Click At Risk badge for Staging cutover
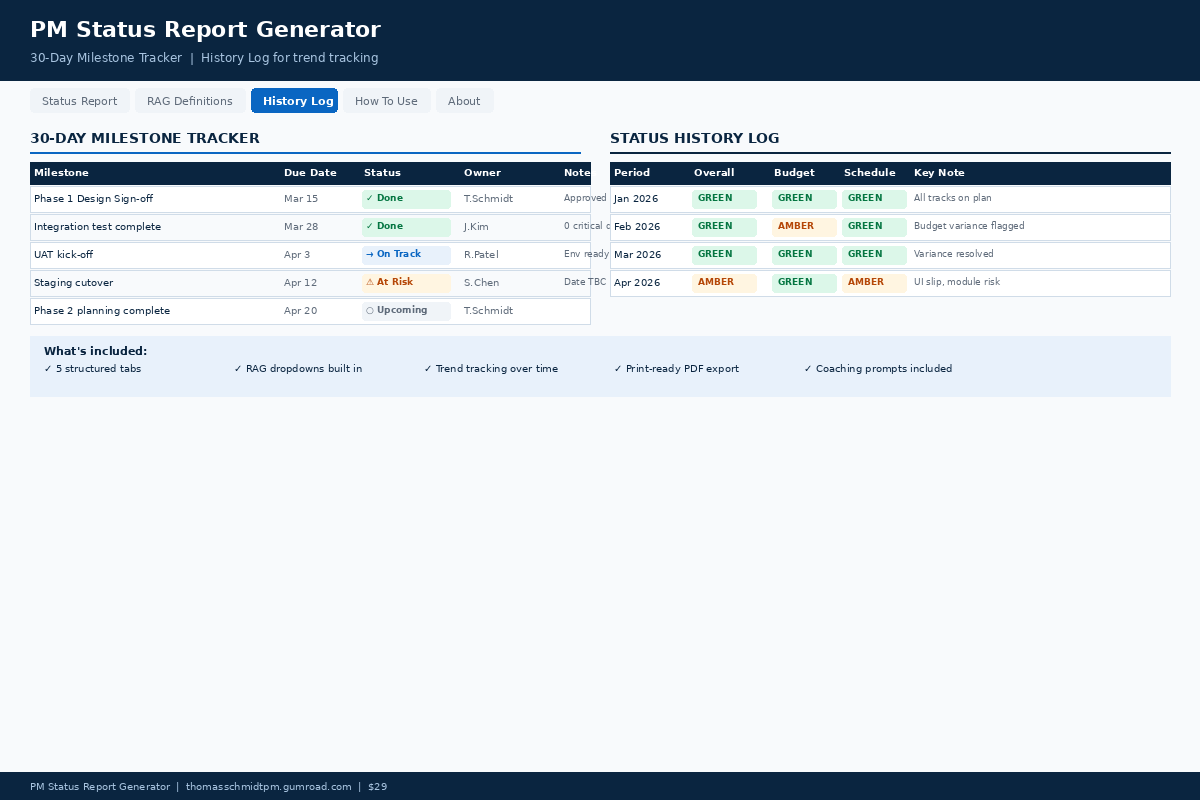This screenshot has width=1200, height=800. click(x=406, y=283)
